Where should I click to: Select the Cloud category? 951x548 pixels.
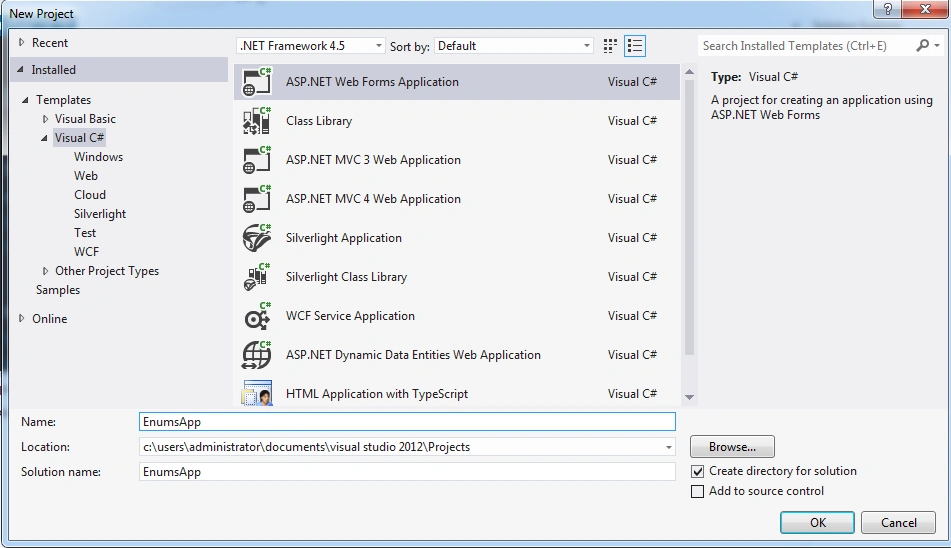click(90, 195)
